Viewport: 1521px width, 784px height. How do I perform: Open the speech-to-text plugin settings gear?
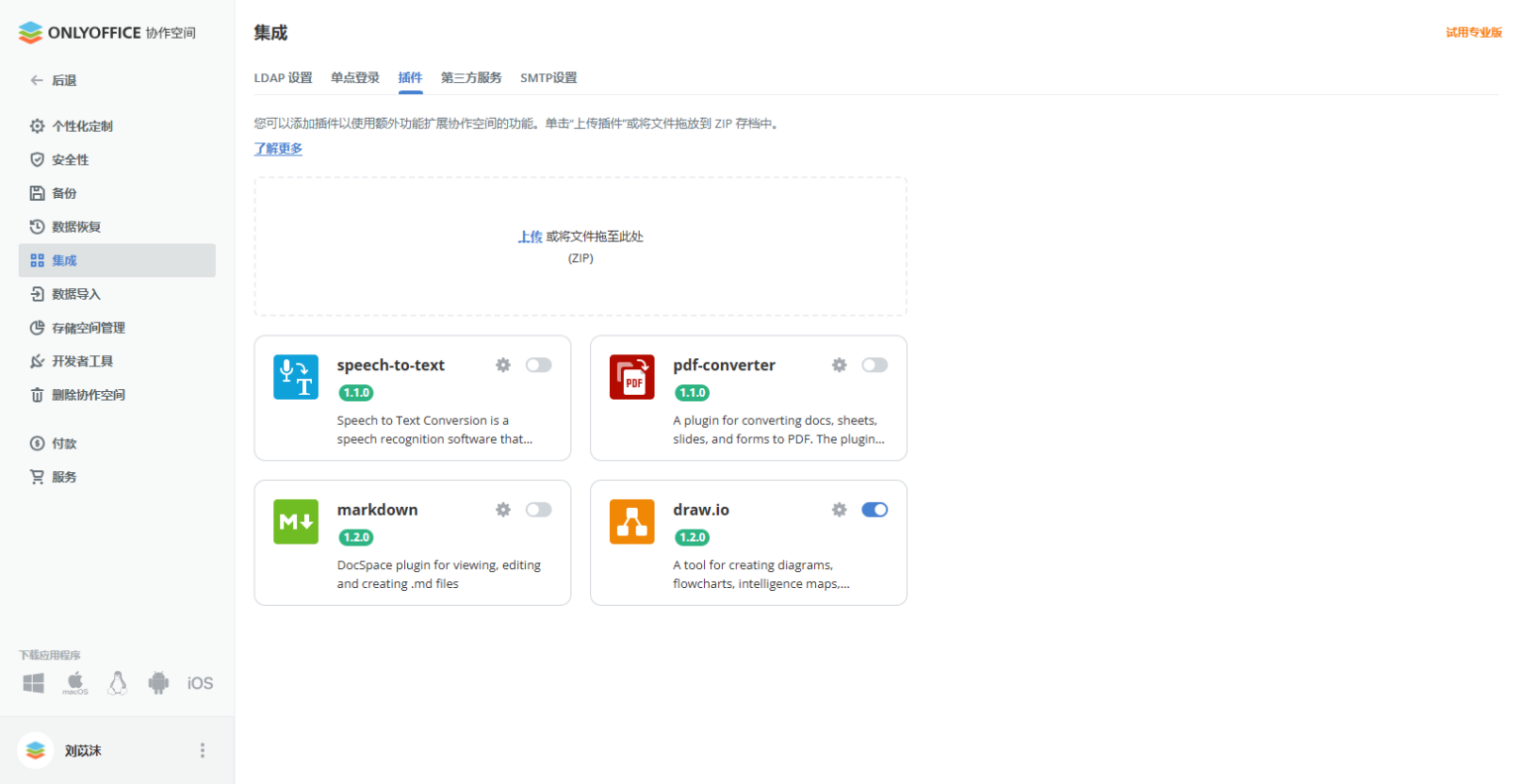point(503,365)
